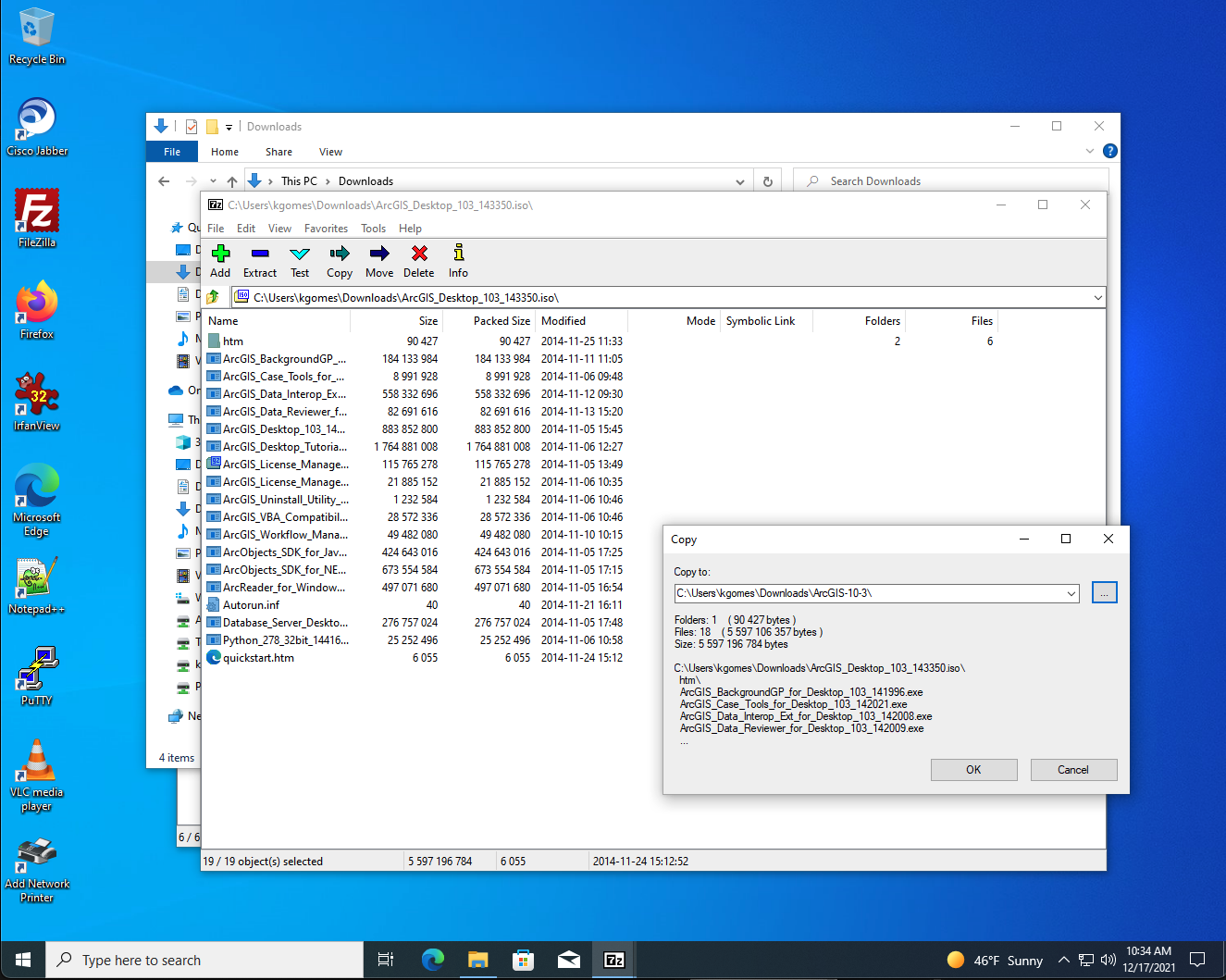The image size is (1226, 980).
Task: Expand the Copy to path dropdown
Action: [x=1071, y=593]
